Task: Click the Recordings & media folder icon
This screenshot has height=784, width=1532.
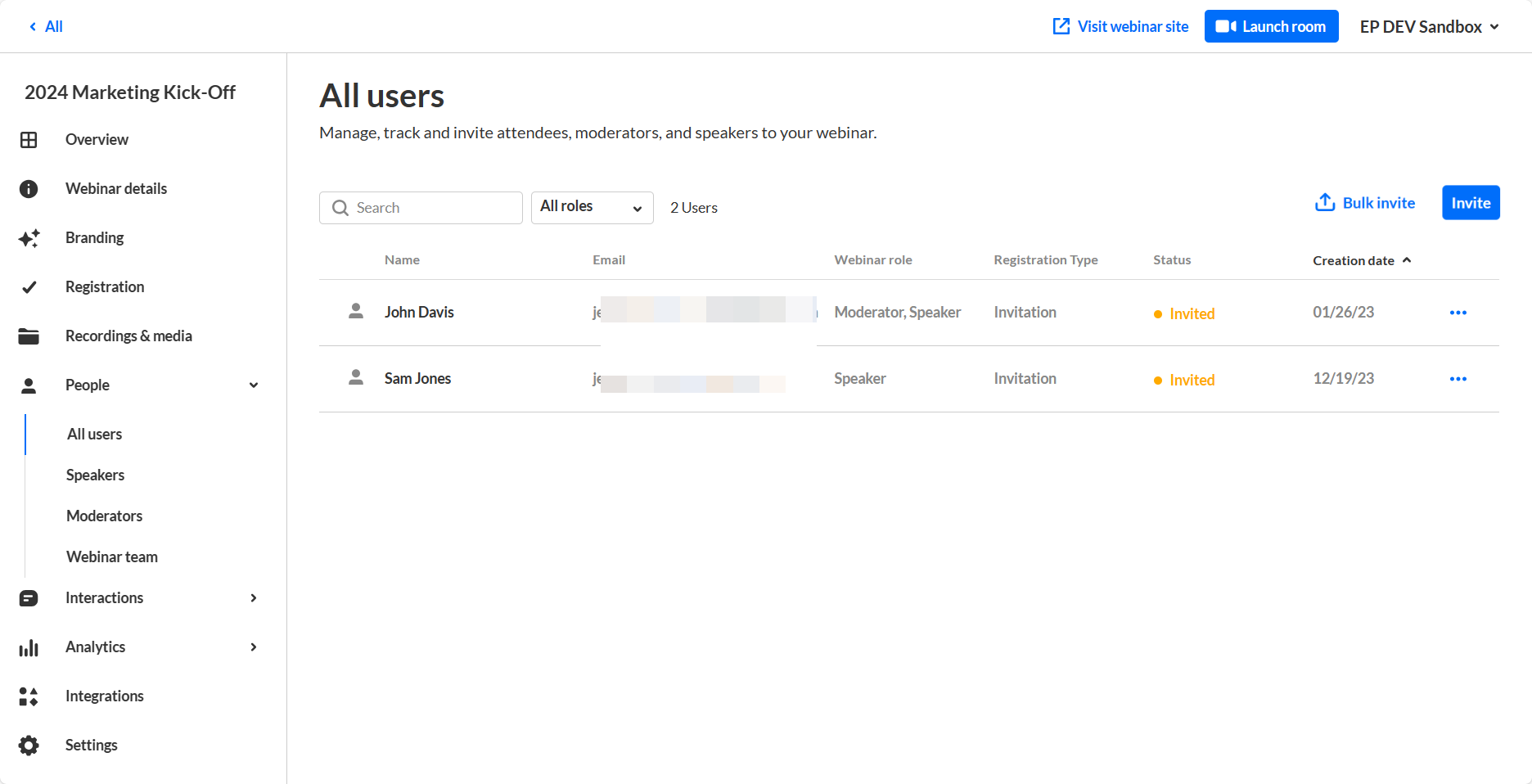Action: coord(29,336)
